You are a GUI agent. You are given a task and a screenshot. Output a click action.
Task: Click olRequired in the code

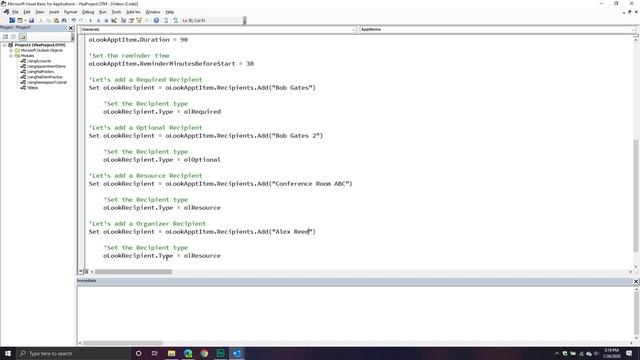pyautogui.click(x=202, y=112)
